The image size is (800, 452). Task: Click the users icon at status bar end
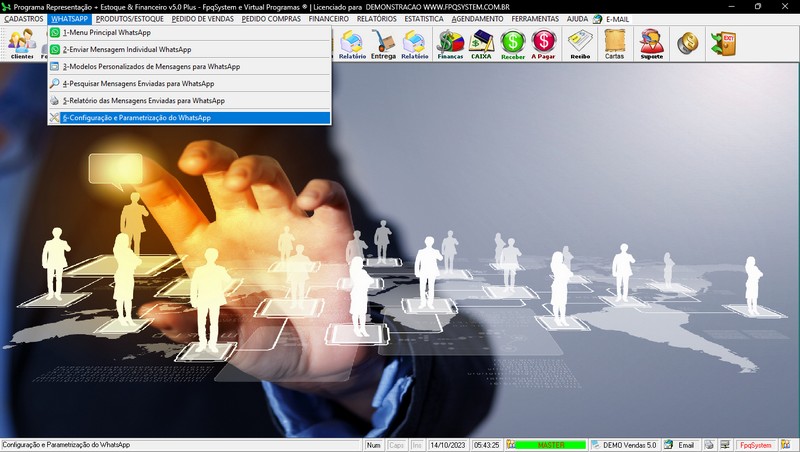point(786,445)
